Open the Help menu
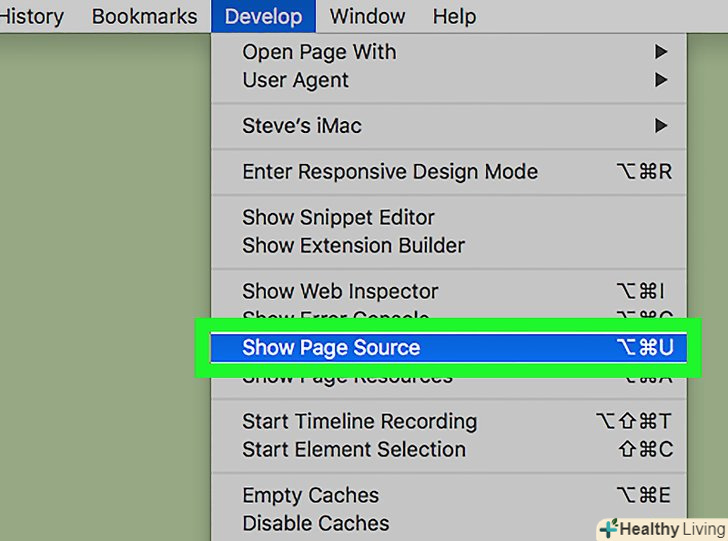 [454, 16]
